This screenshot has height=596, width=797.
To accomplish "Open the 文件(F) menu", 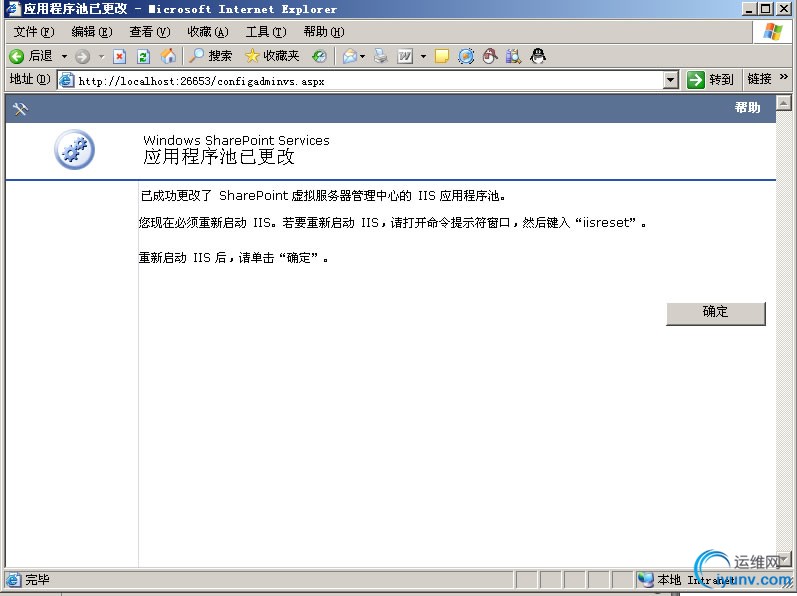I will (34, 32).
